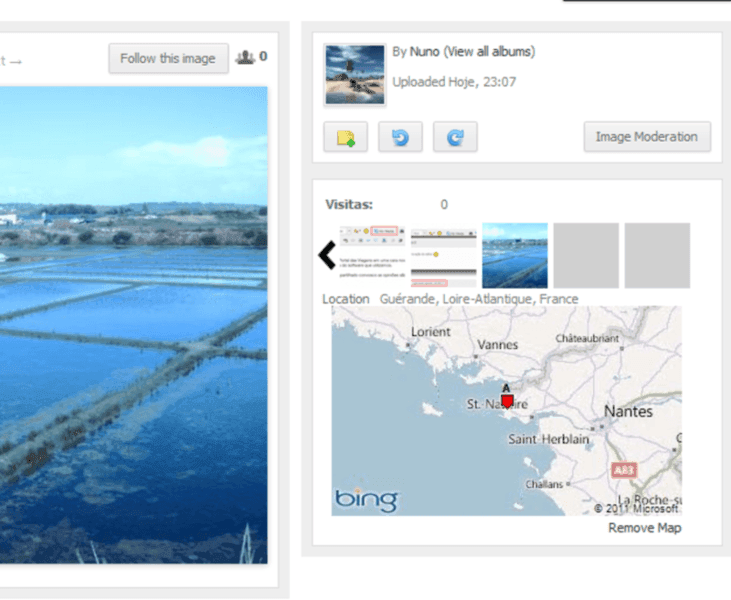Screen dimensions: 731x600
Task: Open Guérande, Loire-Atlantique, France location link
Action: [x=479, y=299]
